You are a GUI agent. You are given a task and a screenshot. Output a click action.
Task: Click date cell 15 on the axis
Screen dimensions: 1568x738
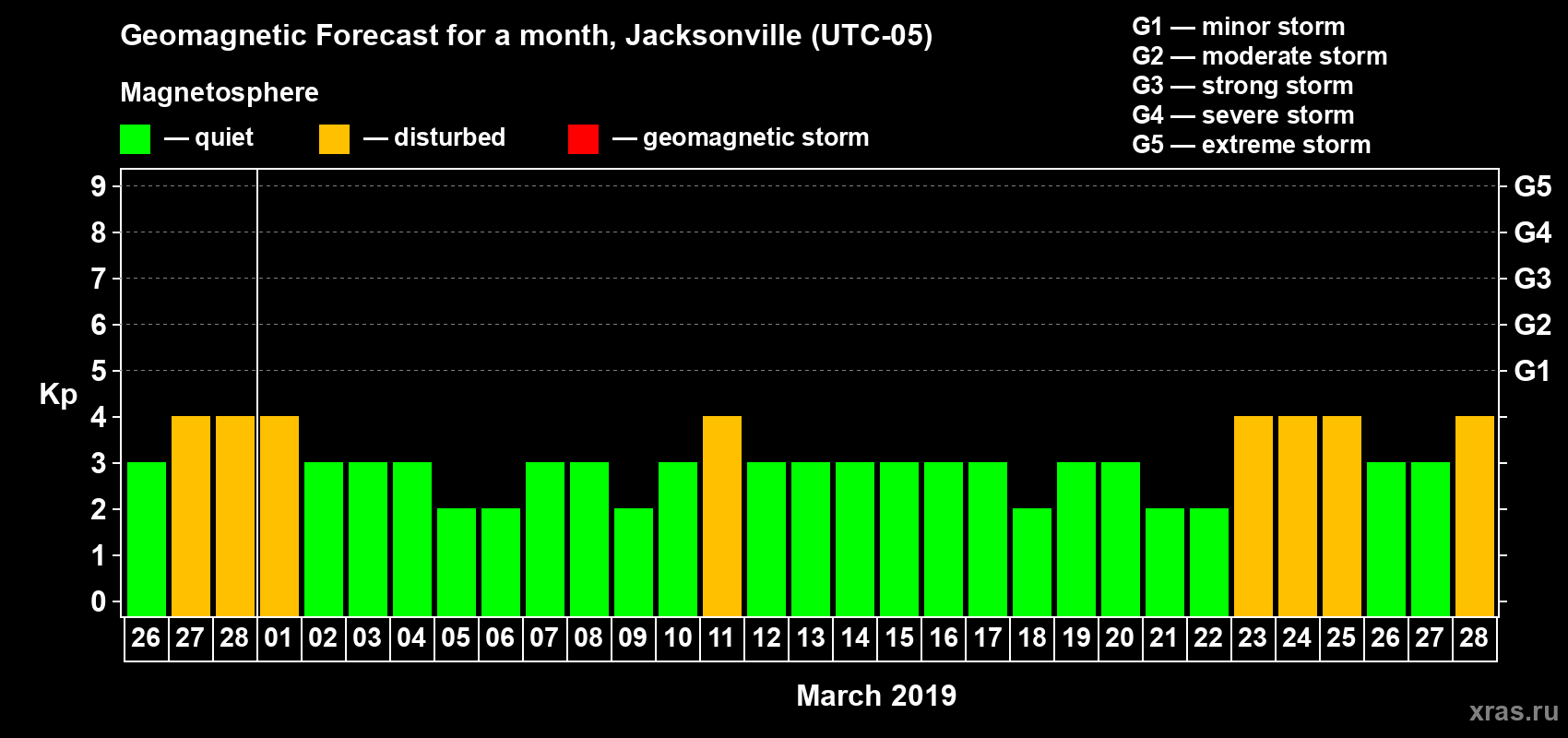click(898, 638)
